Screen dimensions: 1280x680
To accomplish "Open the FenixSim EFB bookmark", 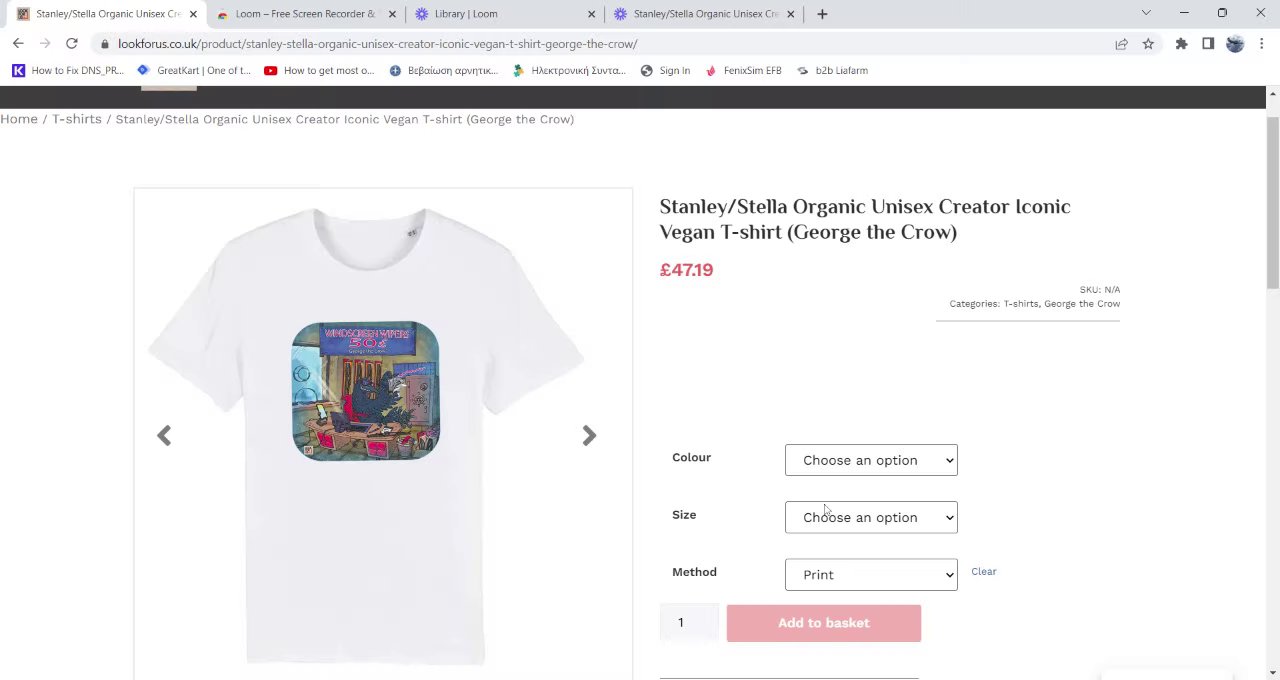I will point(751,71).
